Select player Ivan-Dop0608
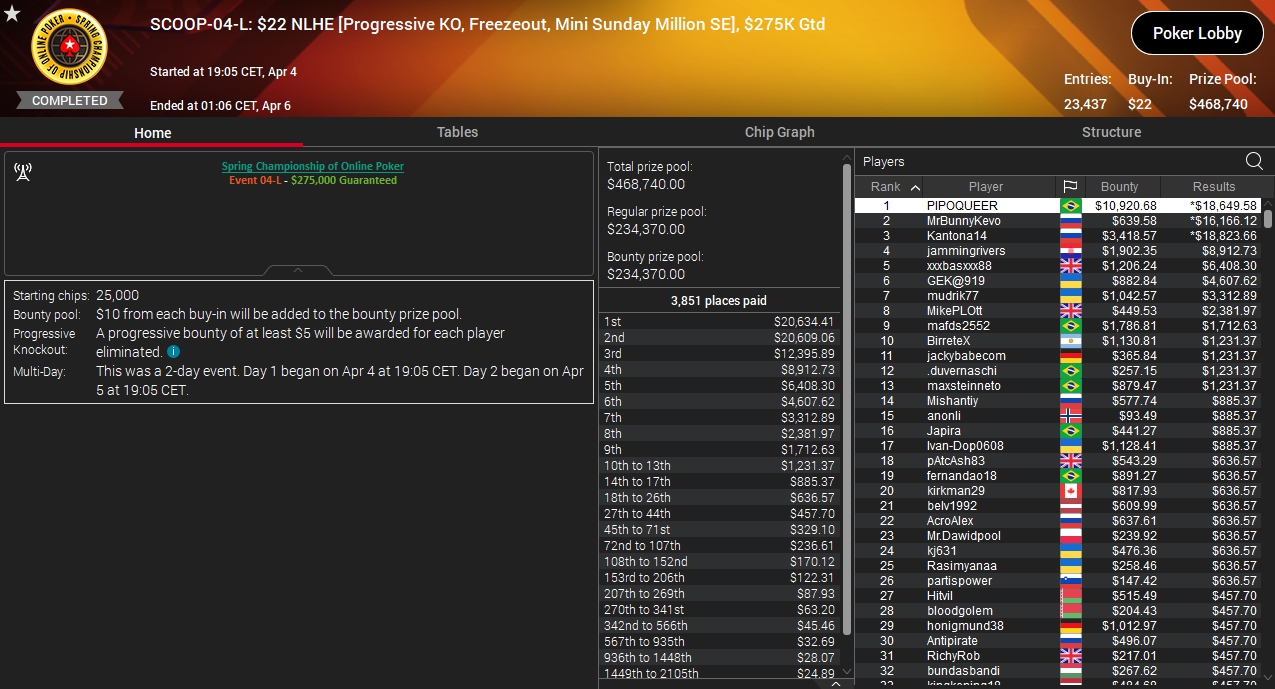The image size is (1275, 689). (965, 445)
